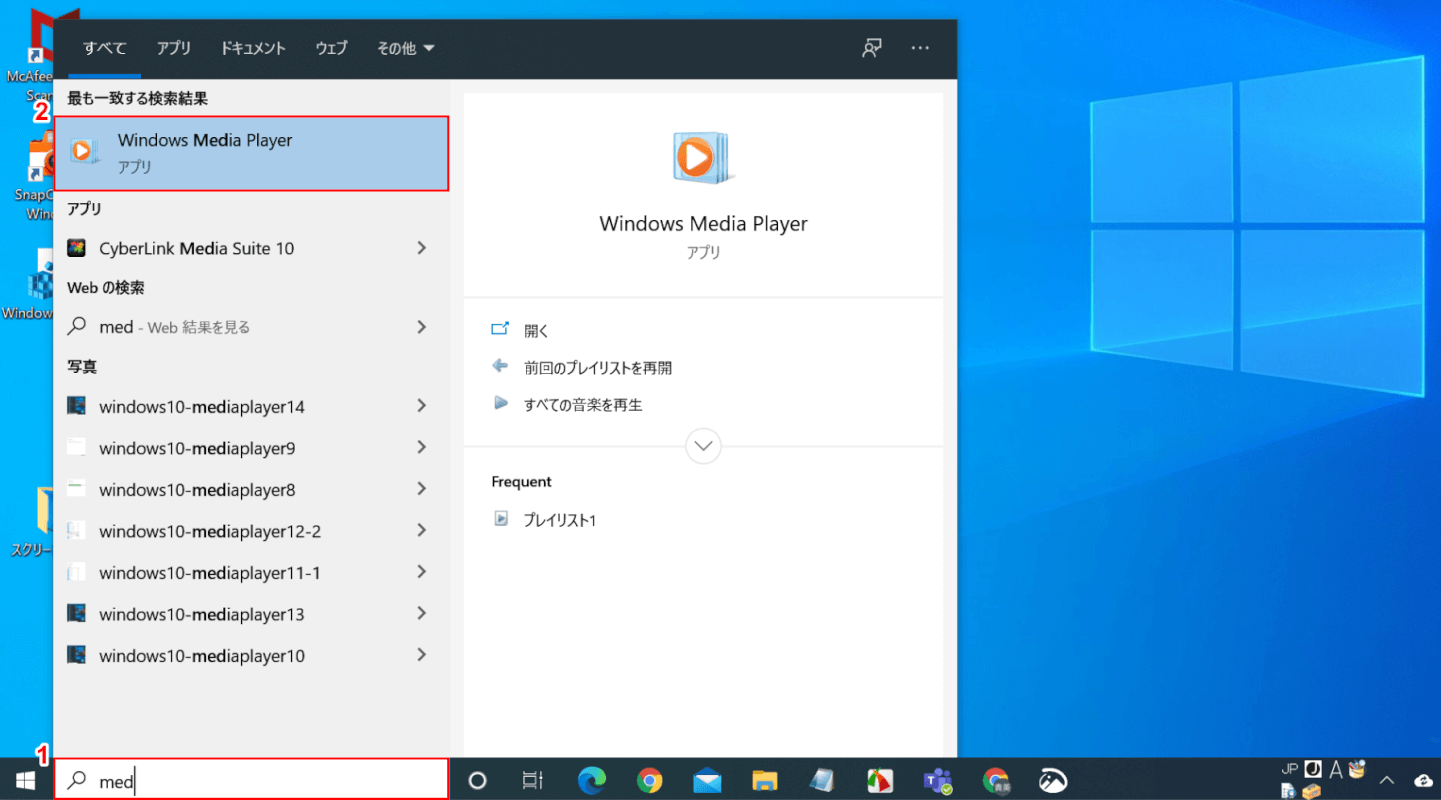Expand windows10-mediaplayer9 chevron
1441x800 pixels.
pos(422,448)
